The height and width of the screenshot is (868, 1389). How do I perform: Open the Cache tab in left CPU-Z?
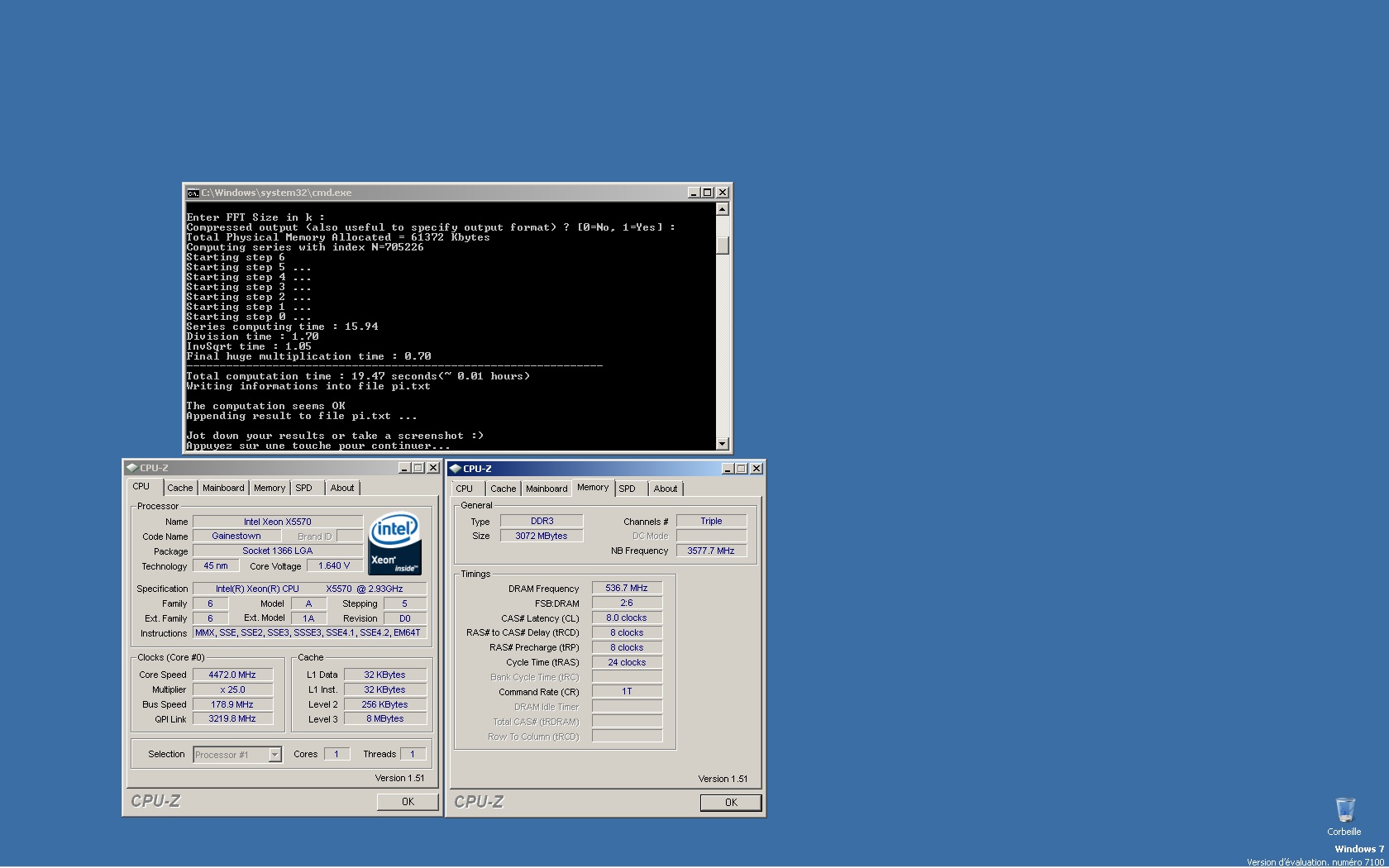pos(179,488)
